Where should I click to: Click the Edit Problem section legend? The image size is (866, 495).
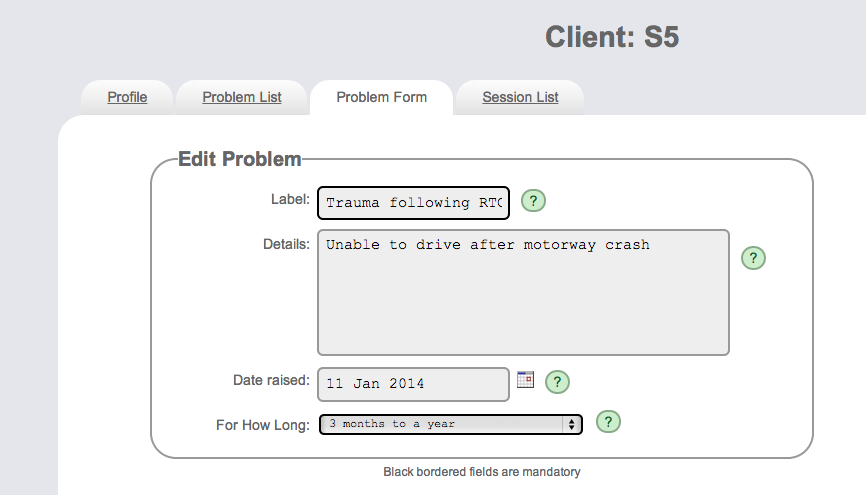click(240, 159)
